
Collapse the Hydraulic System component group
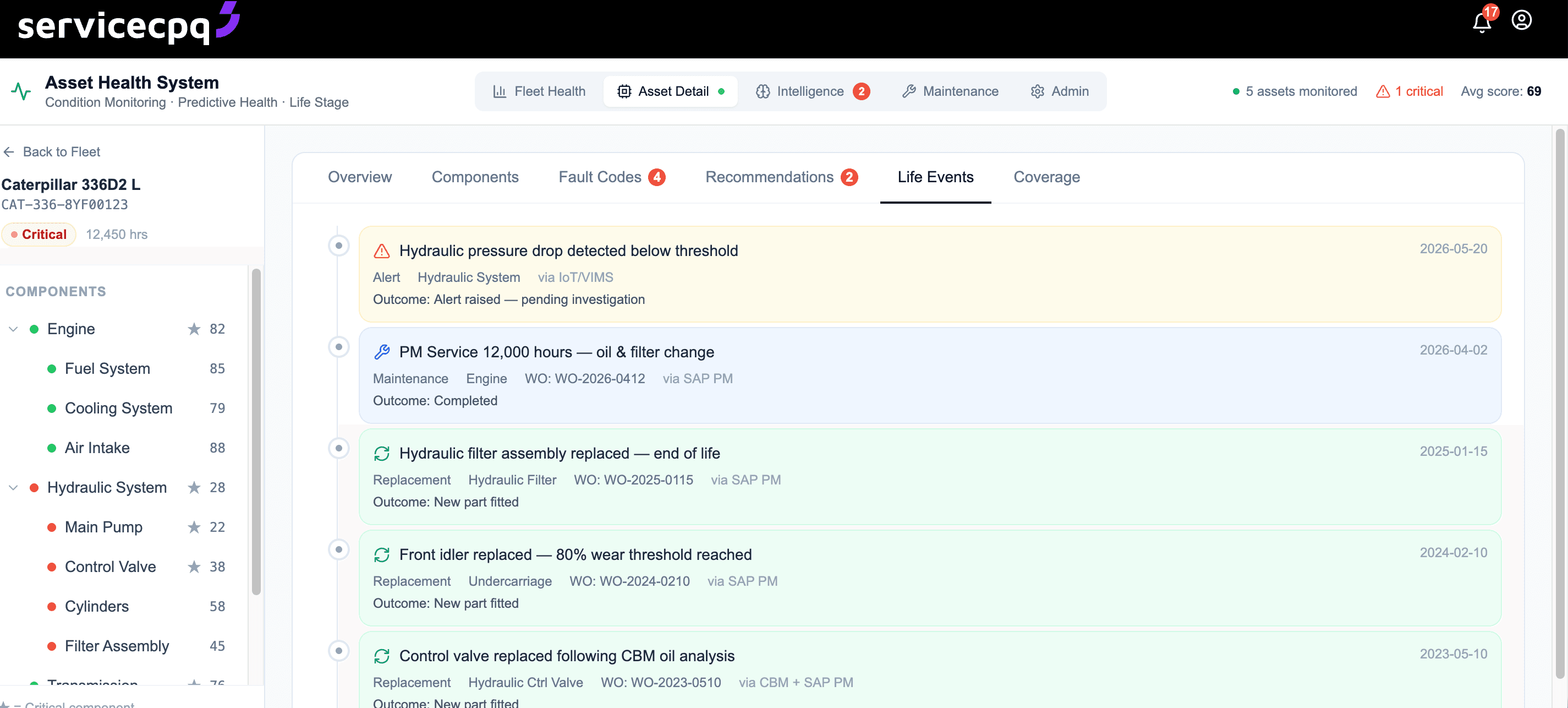coord(13,487)
